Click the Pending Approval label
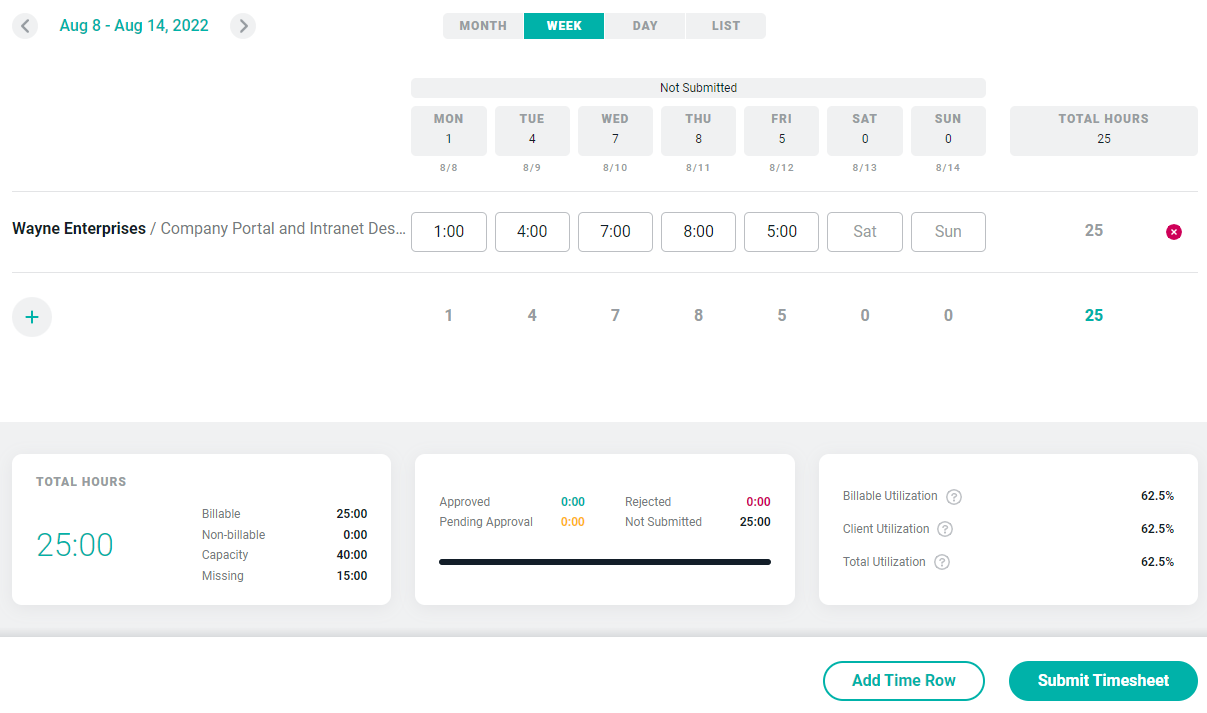Image resolution: width=1207 pixels, height=713 pixels. tap(486, 522)
